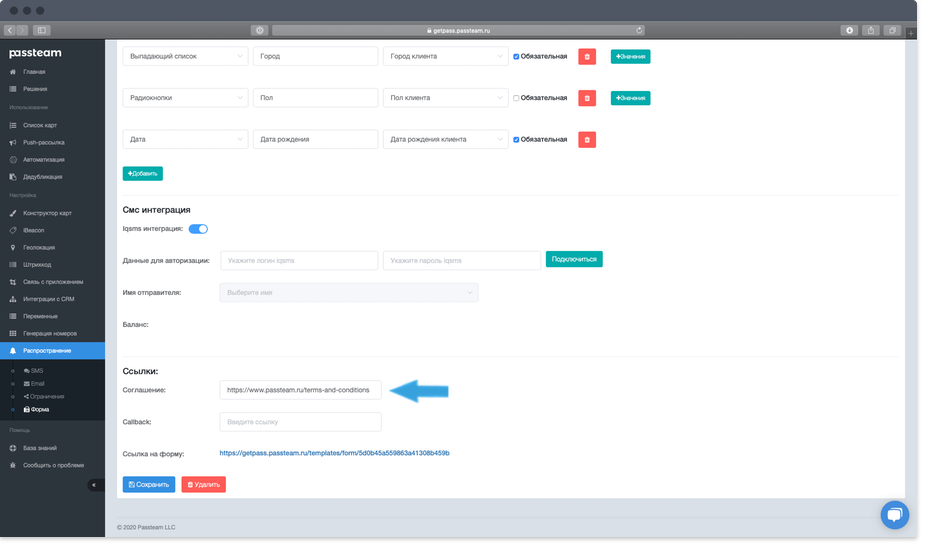
Task: Open the SMS submenu item
Action: [34, 371]
